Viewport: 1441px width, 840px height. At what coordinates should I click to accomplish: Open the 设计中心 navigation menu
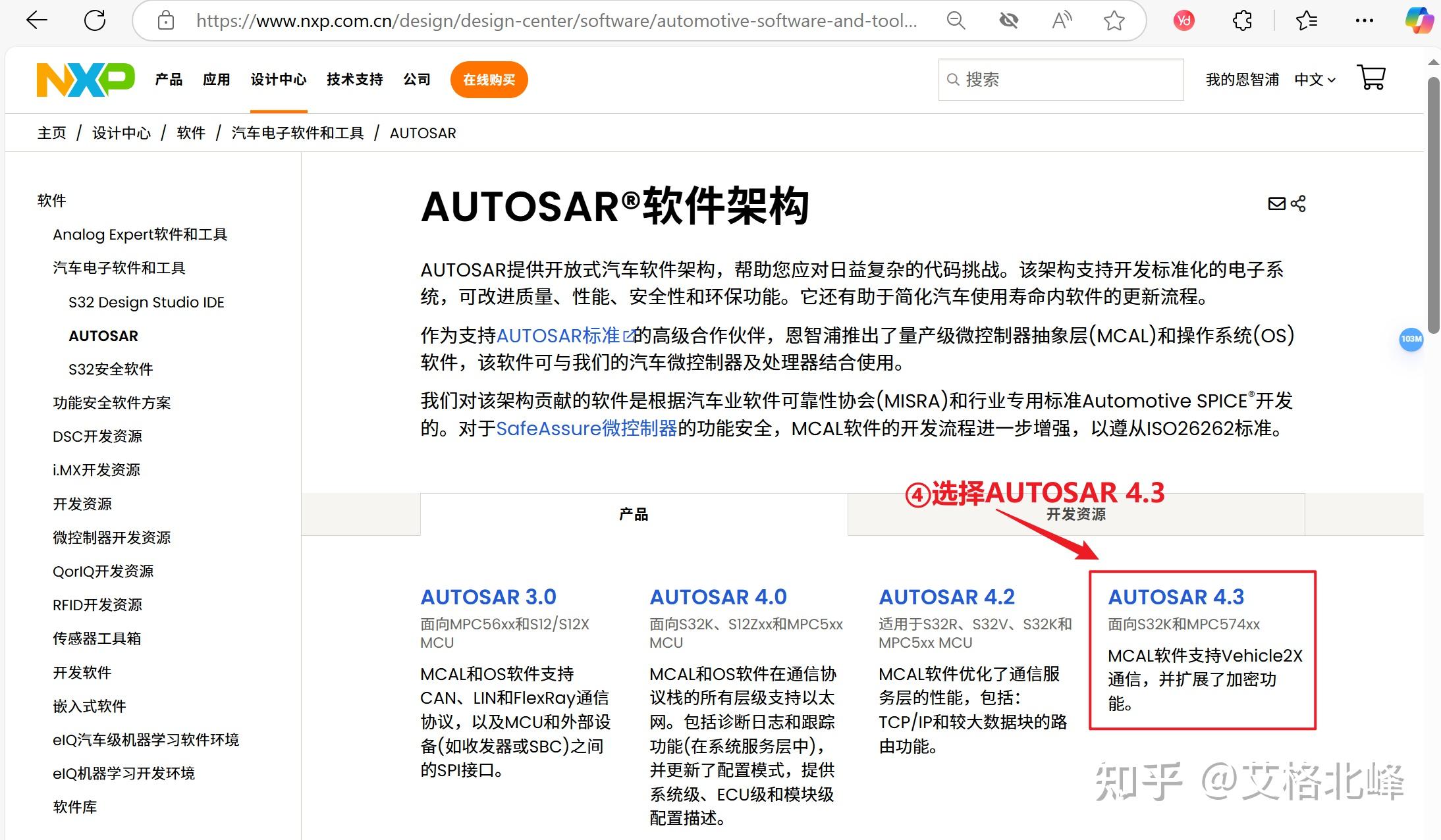click(x=278, y=79)
